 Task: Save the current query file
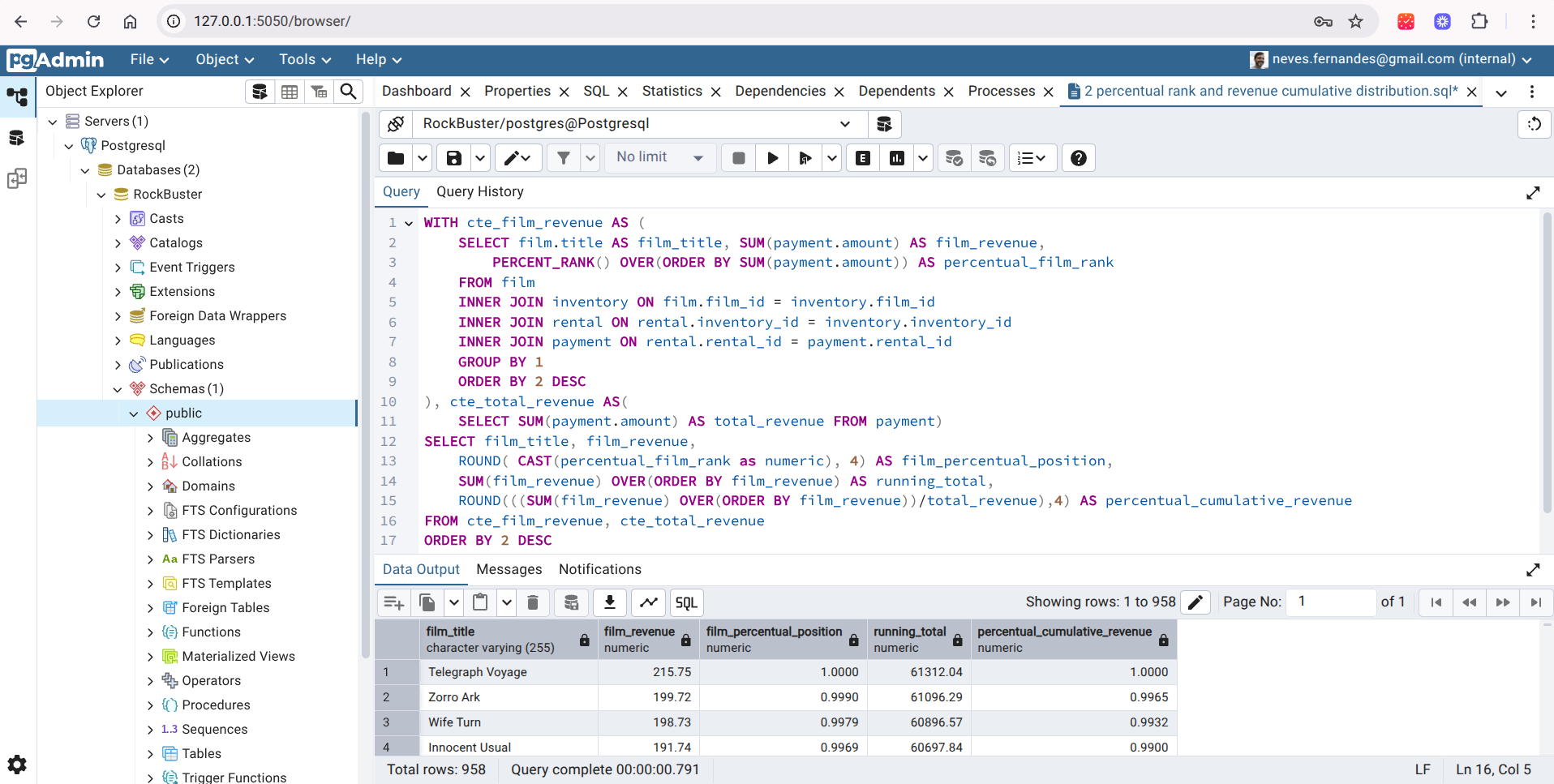click(453, 157)
